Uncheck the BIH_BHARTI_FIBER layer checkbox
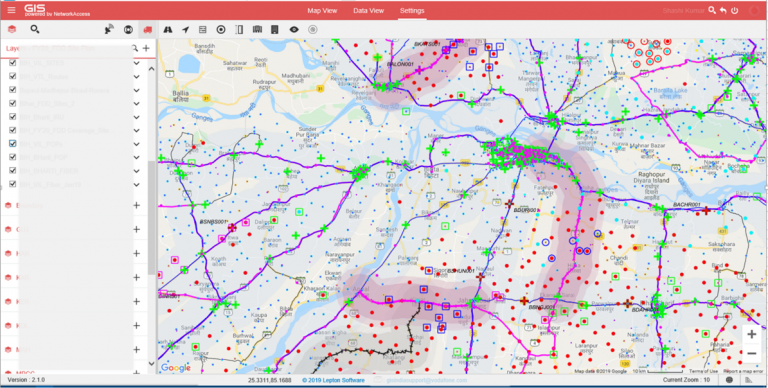This screenshot has width=768, height=388. coord(13,170)
